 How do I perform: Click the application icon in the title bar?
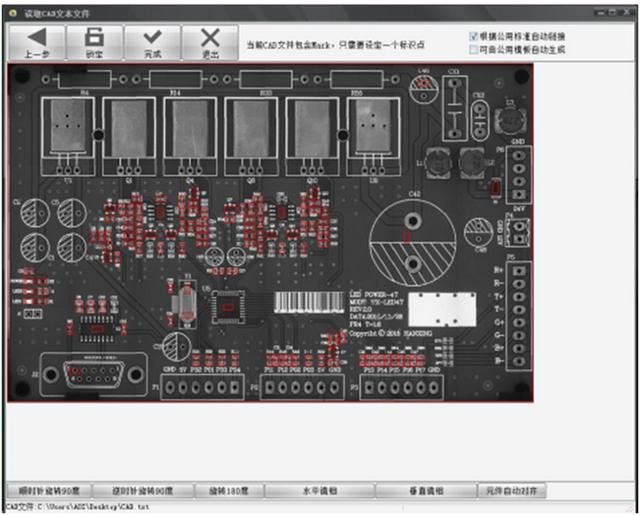13,13
